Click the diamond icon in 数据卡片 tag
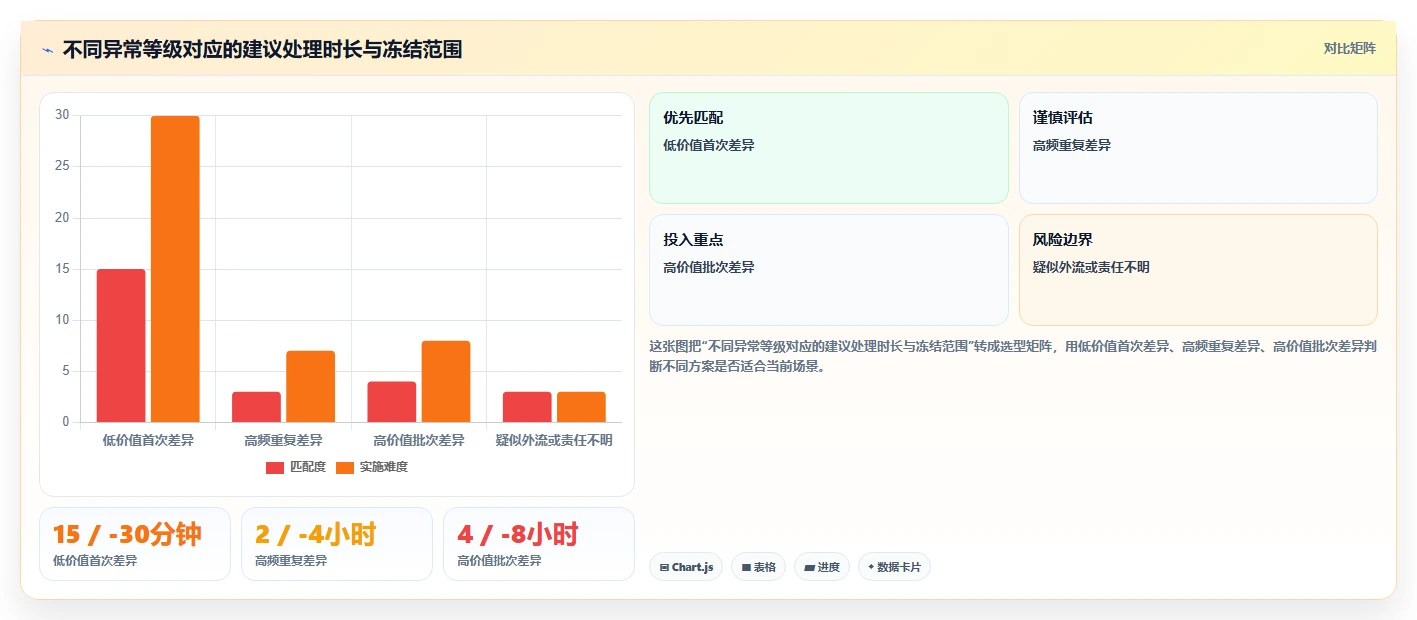1417x620 pixels. click(871, 567)
